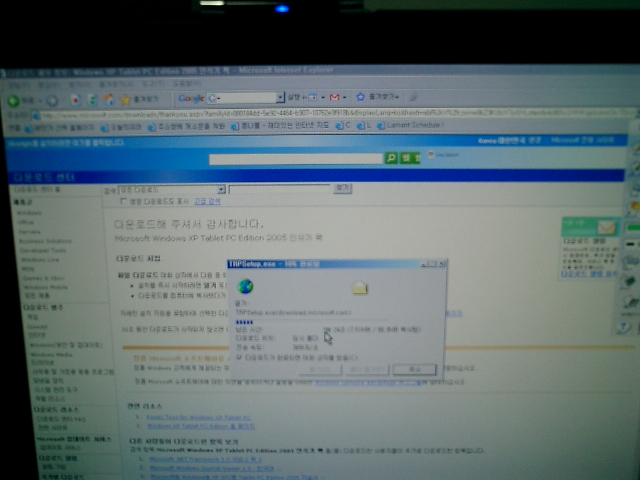
Task: Click the grey wrench icon on Google Toolbar
Action: click(413, 97)
